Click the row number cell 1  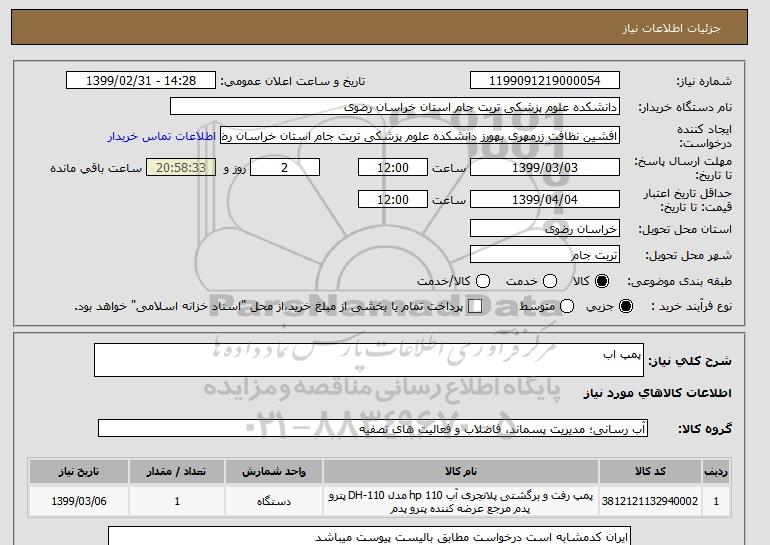click(716, 501)
